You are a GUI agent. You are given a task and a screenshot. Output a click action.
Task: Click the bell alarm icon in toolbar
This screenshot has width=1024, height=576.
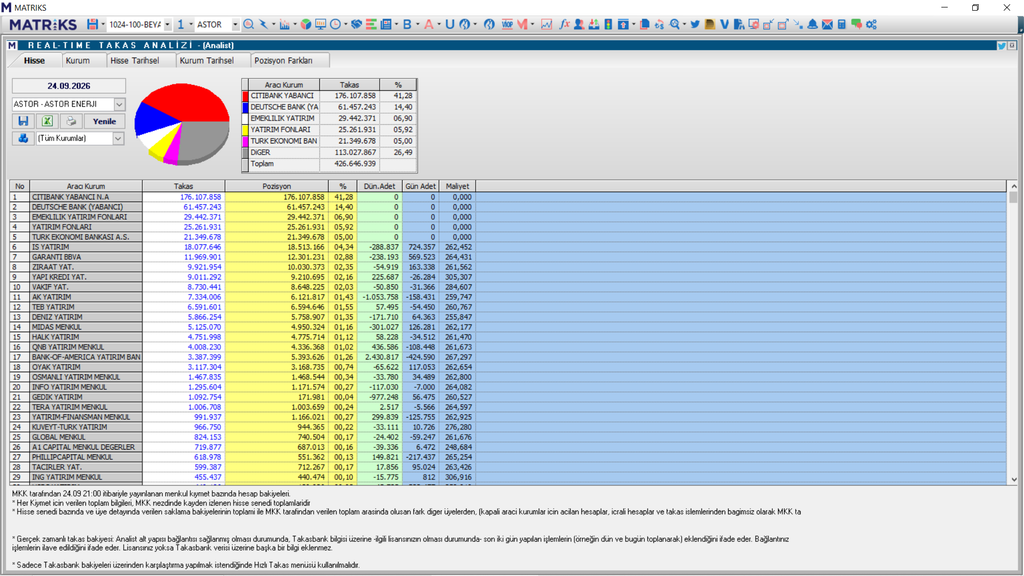click(812, 24)
